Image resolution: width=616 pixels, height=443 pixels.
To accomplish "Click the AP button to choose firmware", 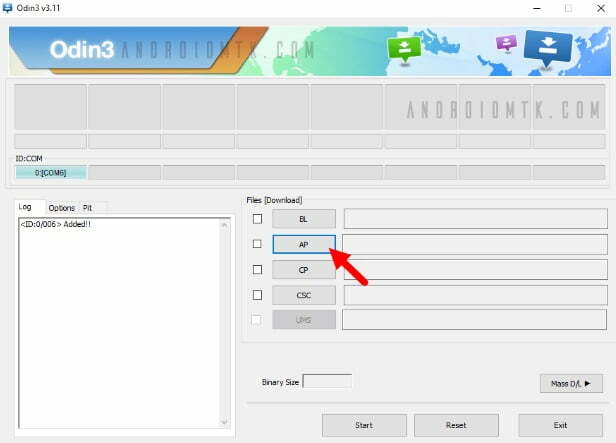I will point(304,244).
